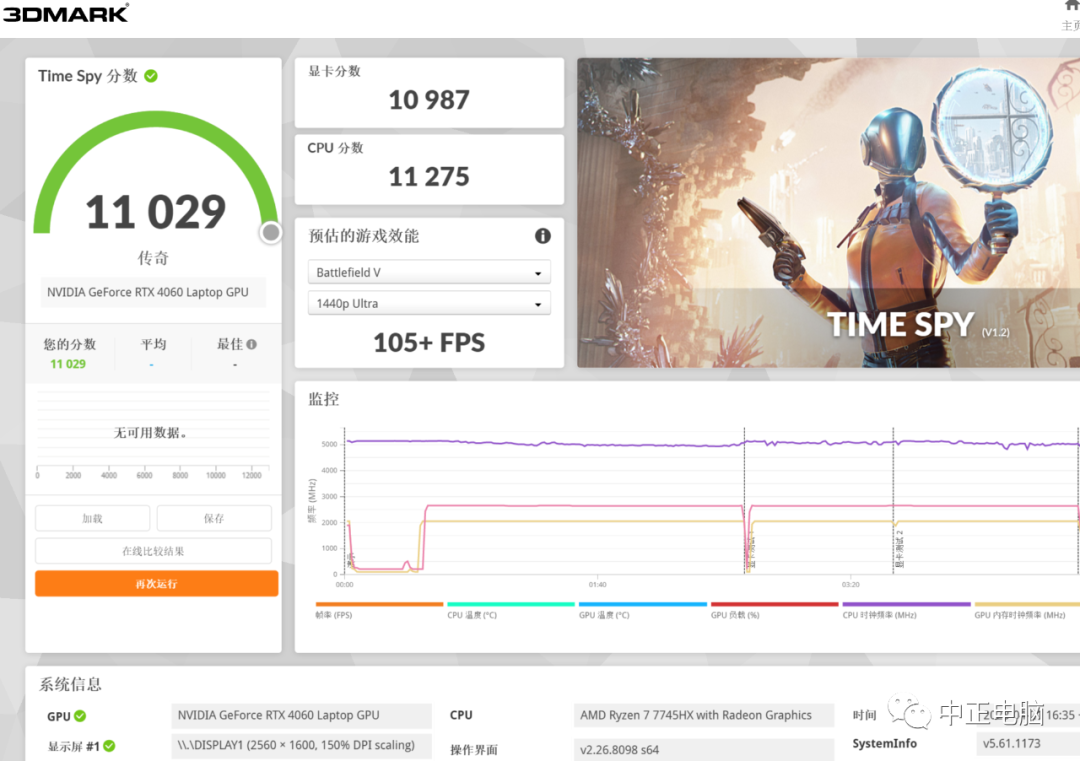Click the 加载 button
1080x761 pixels.
pos(92,519)
